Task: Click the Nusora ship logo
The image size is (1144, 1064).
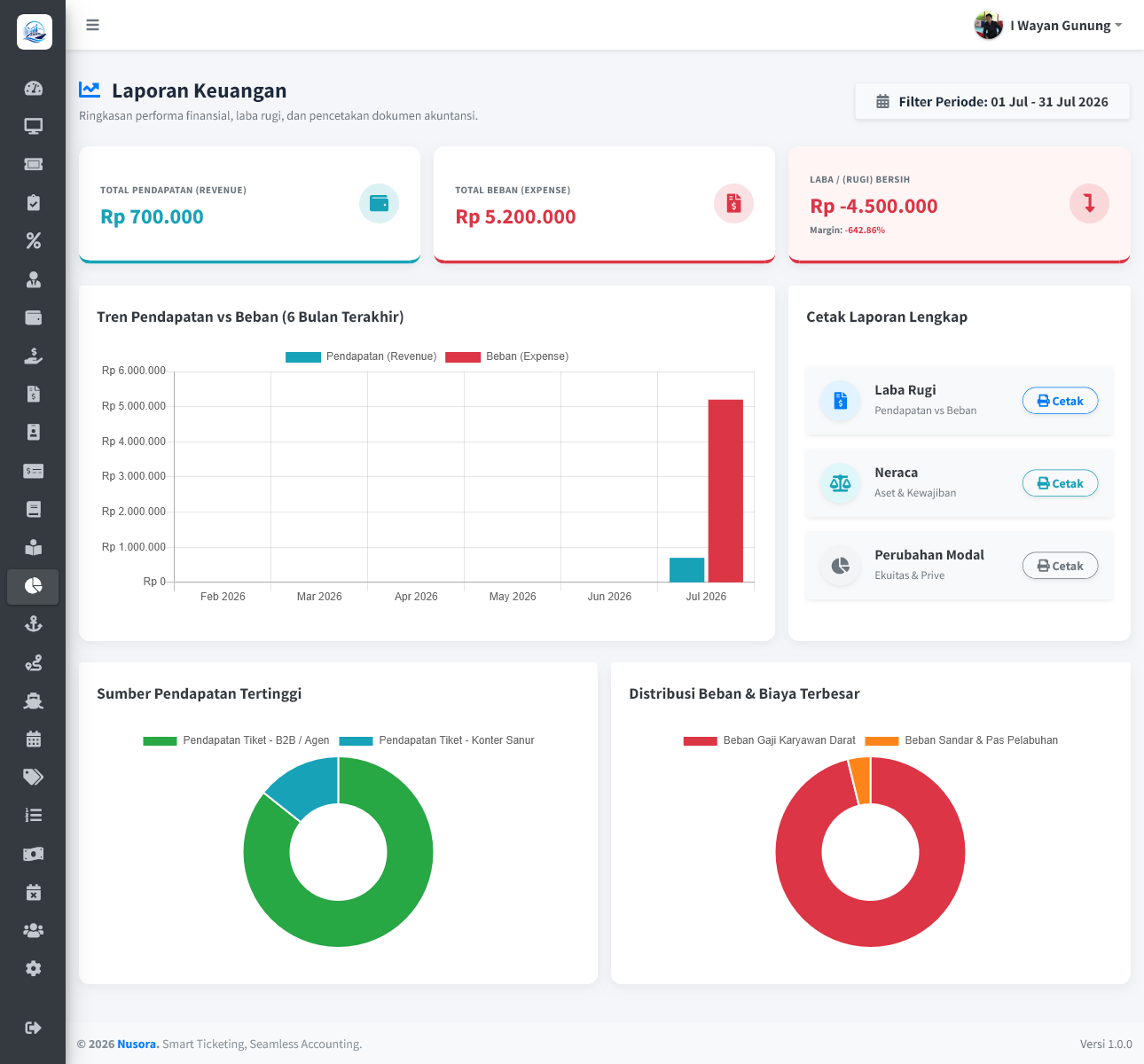Action: click(34, 32)
